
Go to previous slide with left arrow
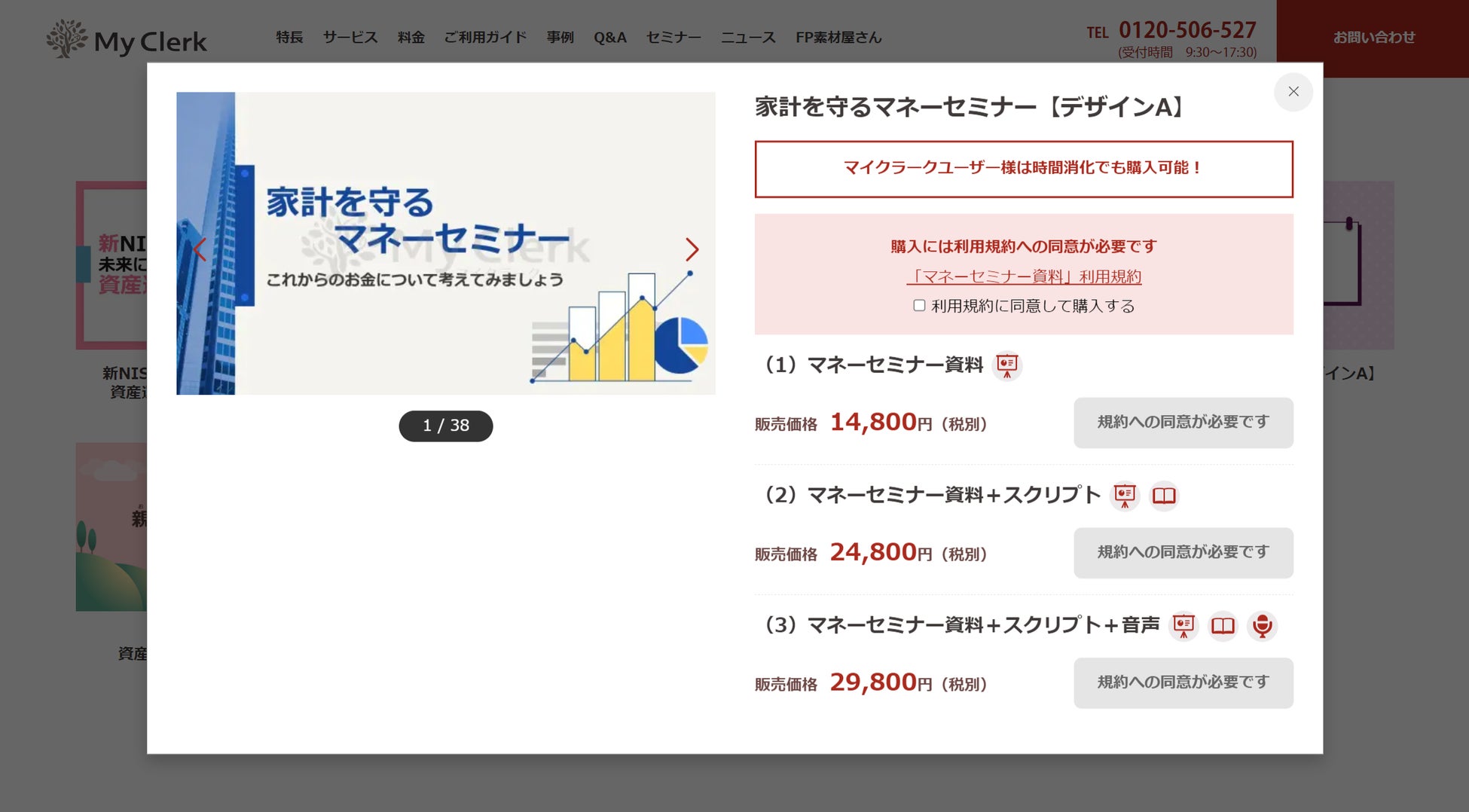point(200,249)
